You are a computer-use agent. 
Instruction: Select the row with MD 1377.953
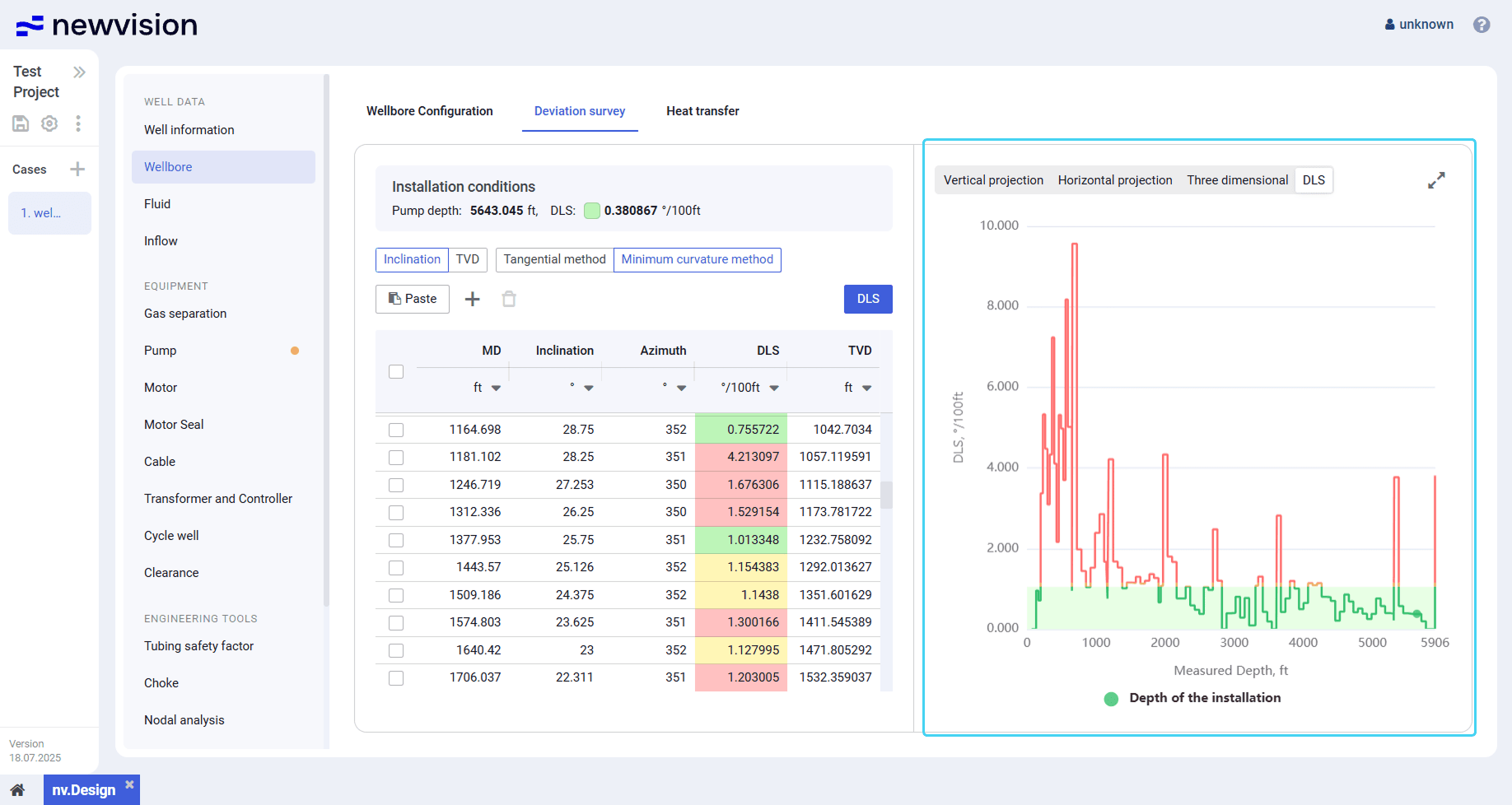coord(396,540)
